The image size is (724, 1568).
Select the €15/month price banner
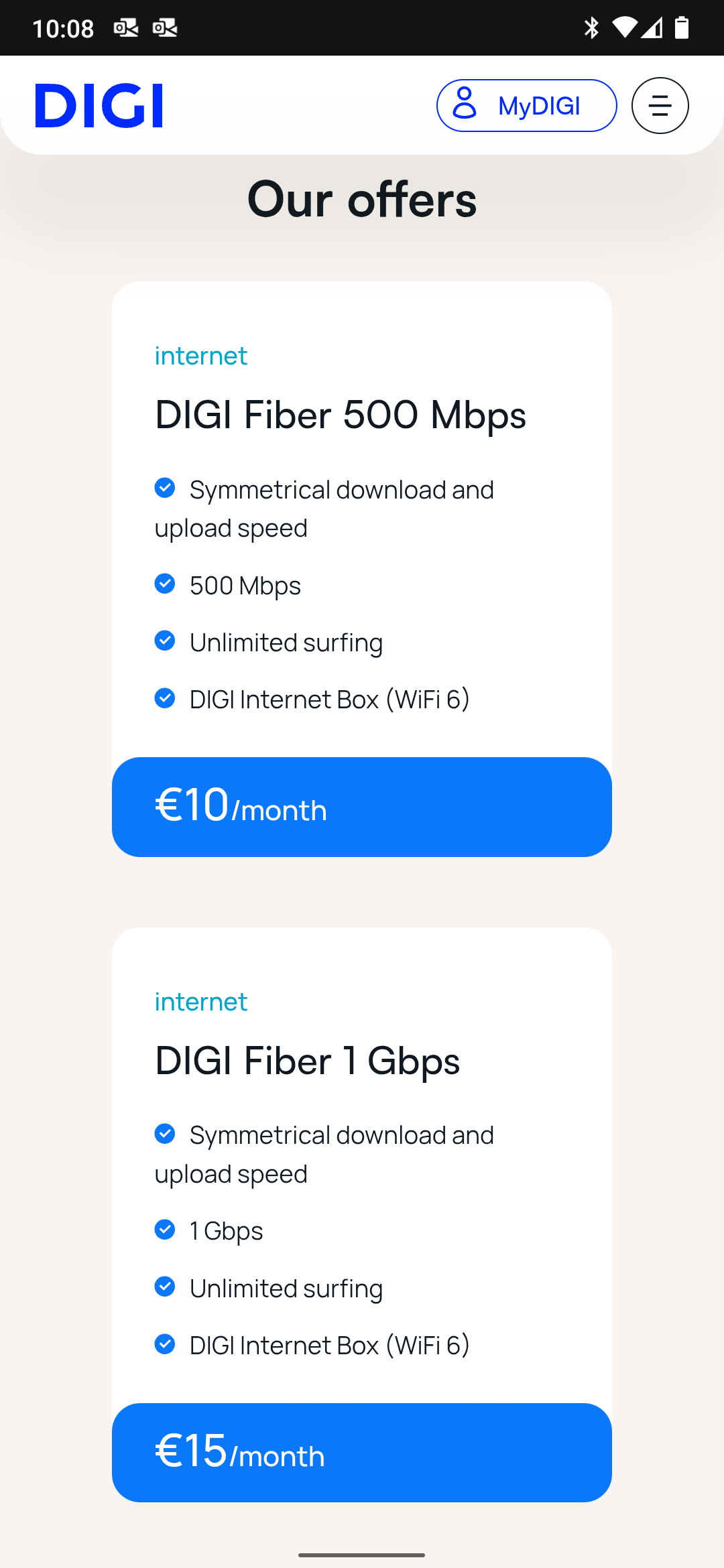coord(361,1452)
